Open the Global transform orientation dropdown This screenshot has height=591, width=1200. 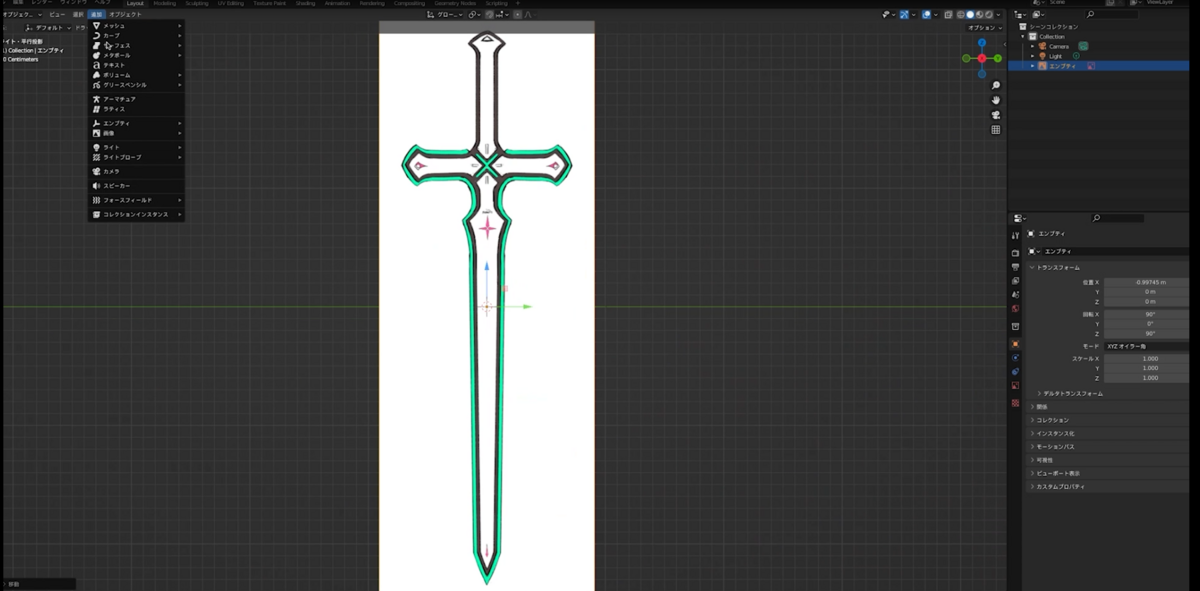[447, 15]
